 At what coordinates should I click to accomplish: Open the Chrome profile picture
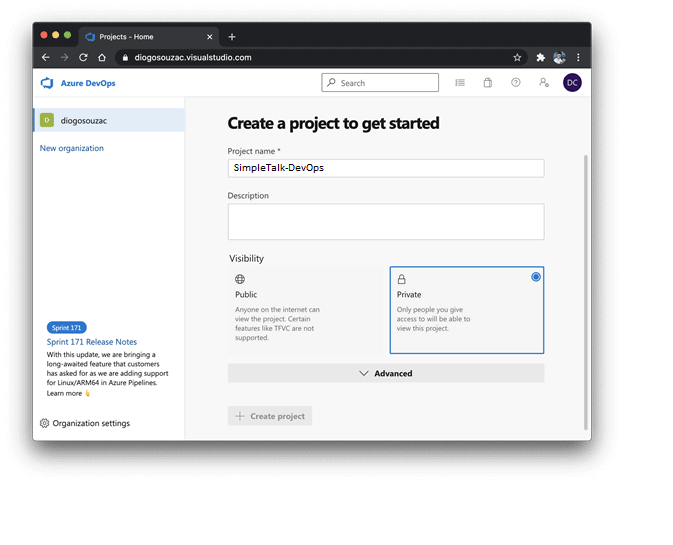coord(559,57)
